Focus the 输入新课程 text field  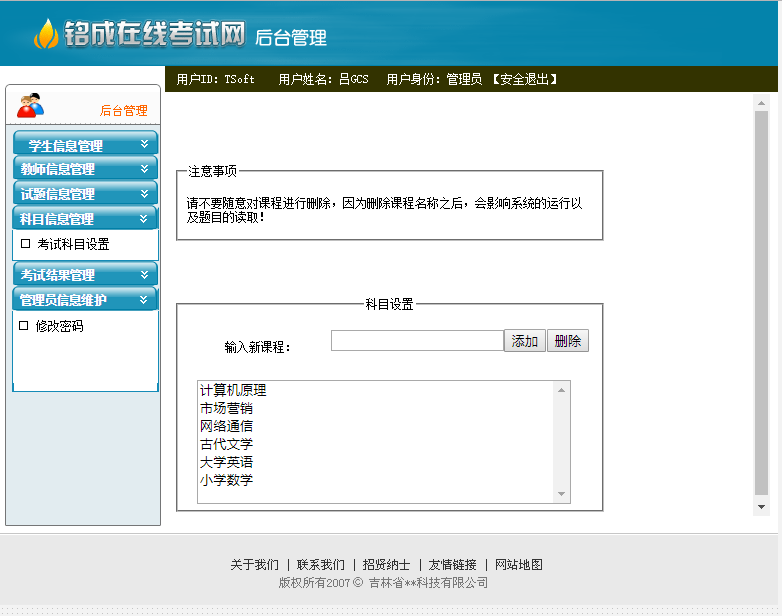coord(417,341)
